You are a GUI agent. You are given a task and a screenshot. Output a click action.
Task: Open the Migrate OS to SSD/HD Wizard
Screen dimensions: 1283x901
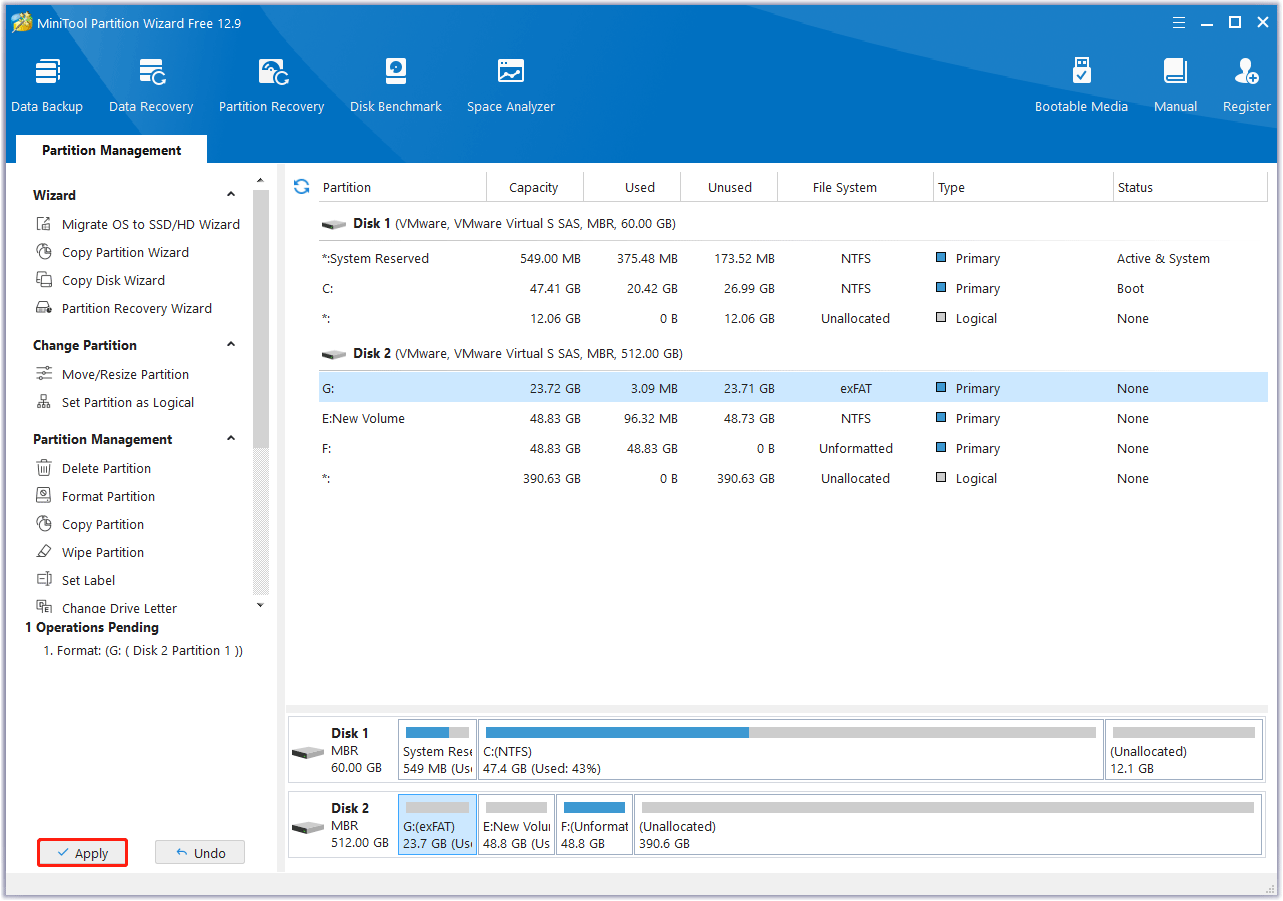(x=150, y=224)
